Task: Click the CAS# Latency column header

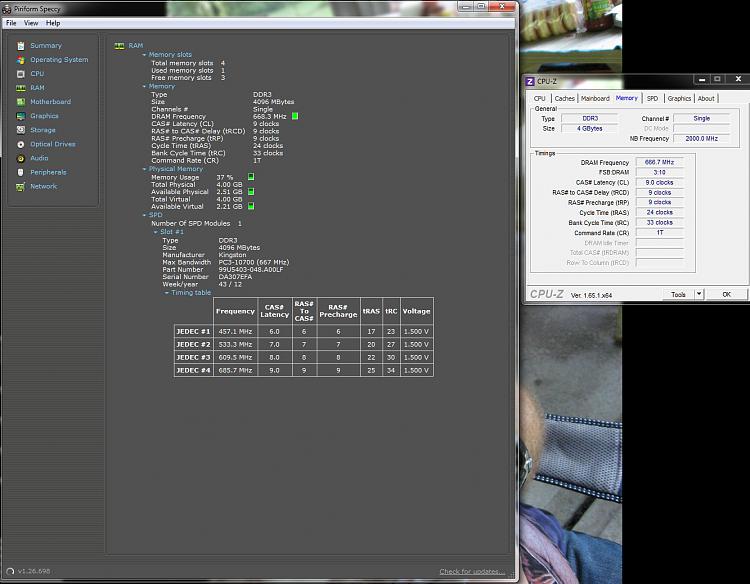Action: click(x=275, y=311)
